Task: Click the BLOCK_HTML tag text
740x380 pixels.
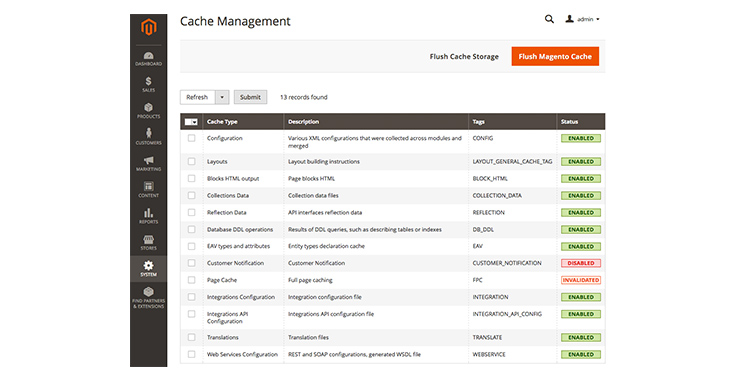Action: point(490,178)
